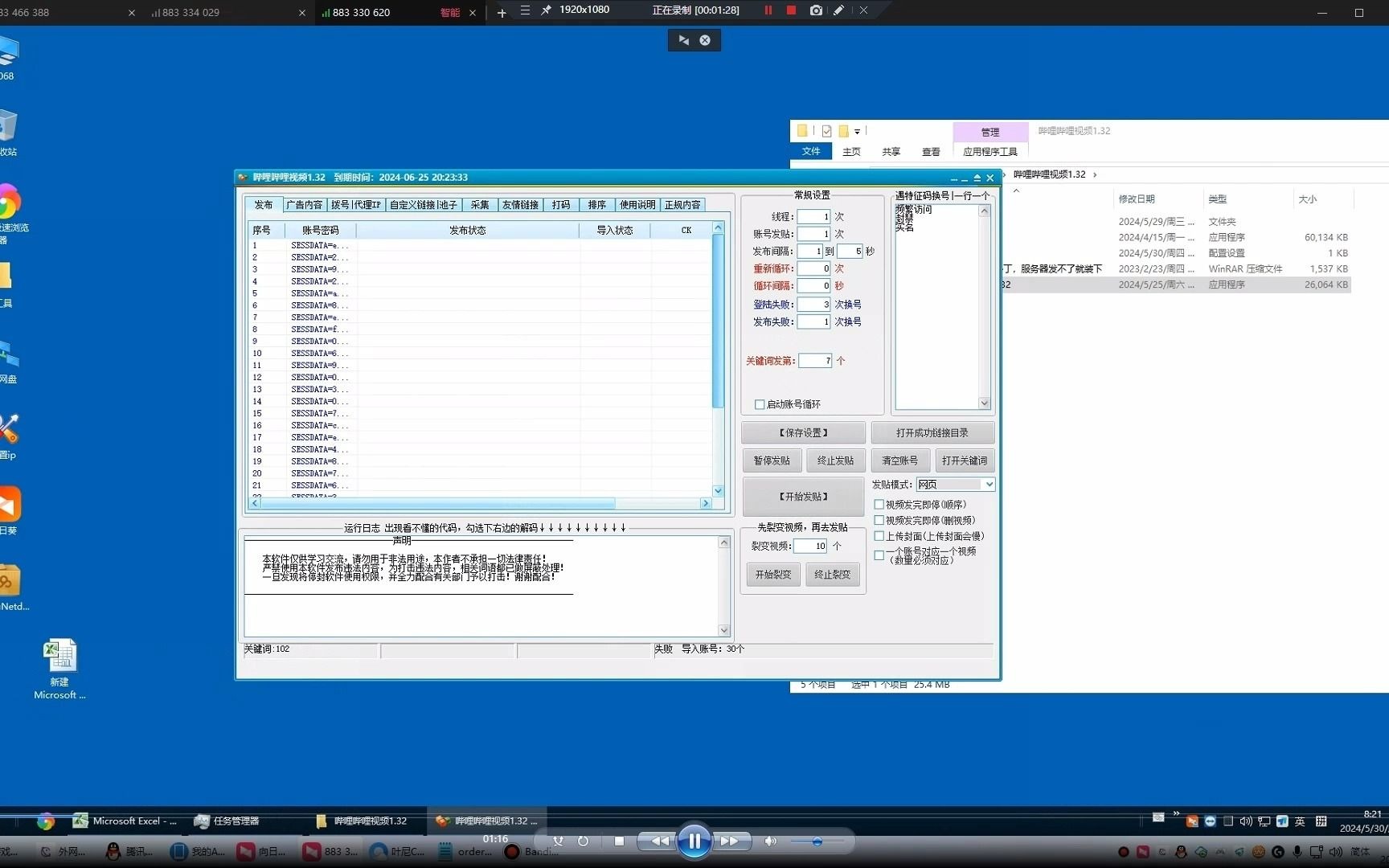Click the Bandicam item in the host taskbar
This screenshot has width=1389, height=868.
(531, 851)
